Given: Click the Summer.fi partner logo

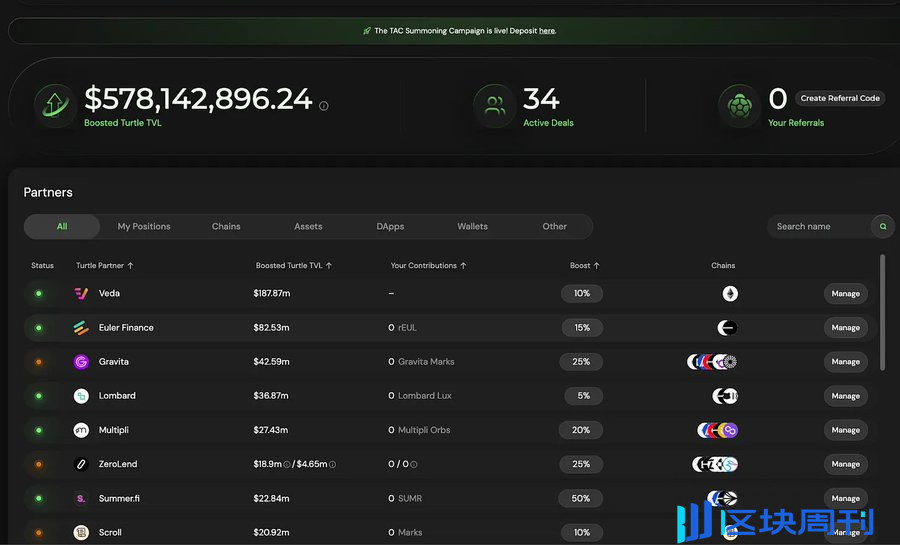Looking at the screenshot, I should 81,499.
